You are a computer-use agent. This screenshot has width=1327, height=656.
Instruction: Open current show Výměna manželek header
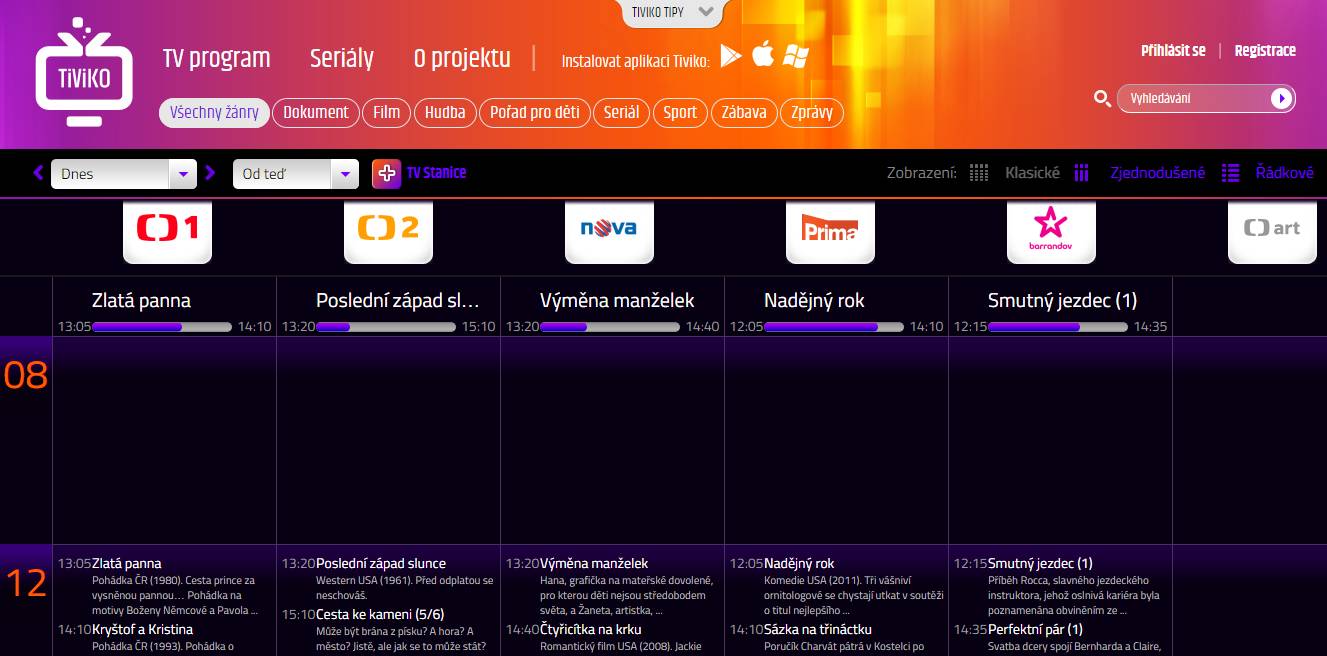617,300
